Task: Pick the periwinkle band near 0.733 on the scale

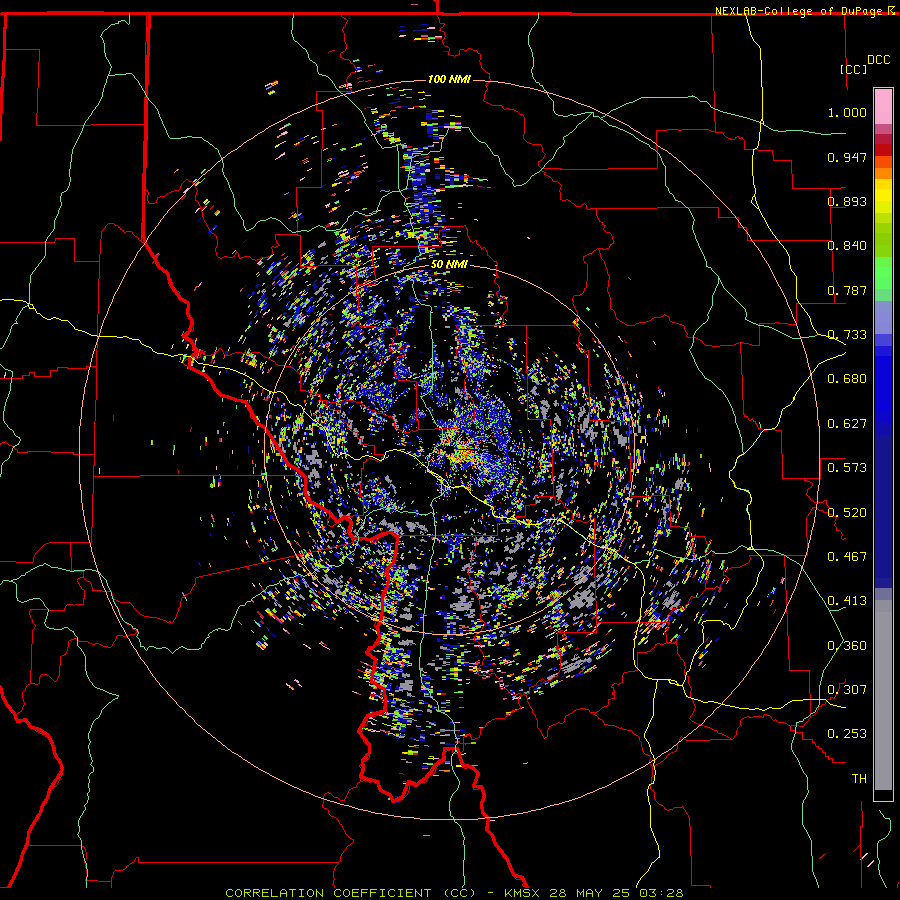Action: (x=883, y=317)
